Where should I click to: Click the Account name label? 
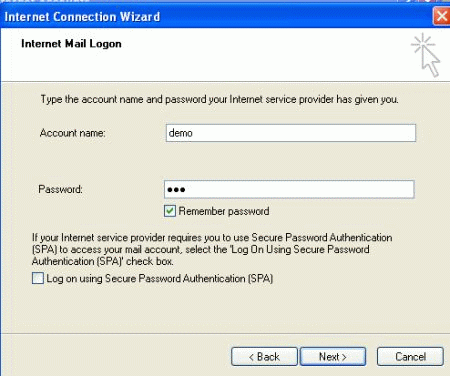coord(72,133)
